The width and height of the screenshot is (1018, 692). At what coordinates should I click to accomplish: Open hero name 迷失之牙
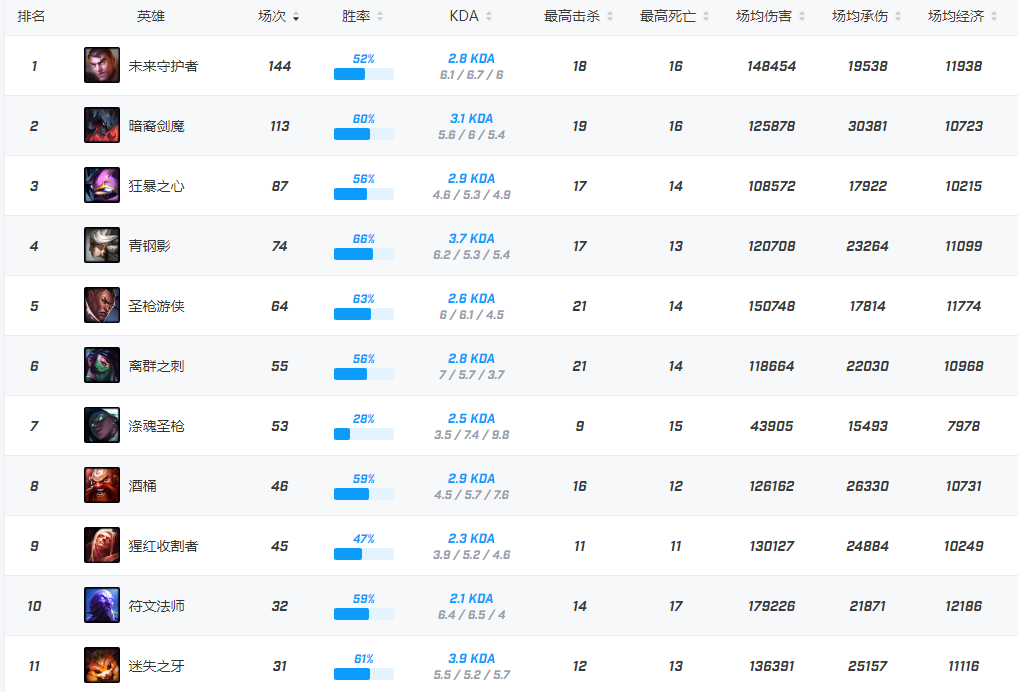point(156,666)
